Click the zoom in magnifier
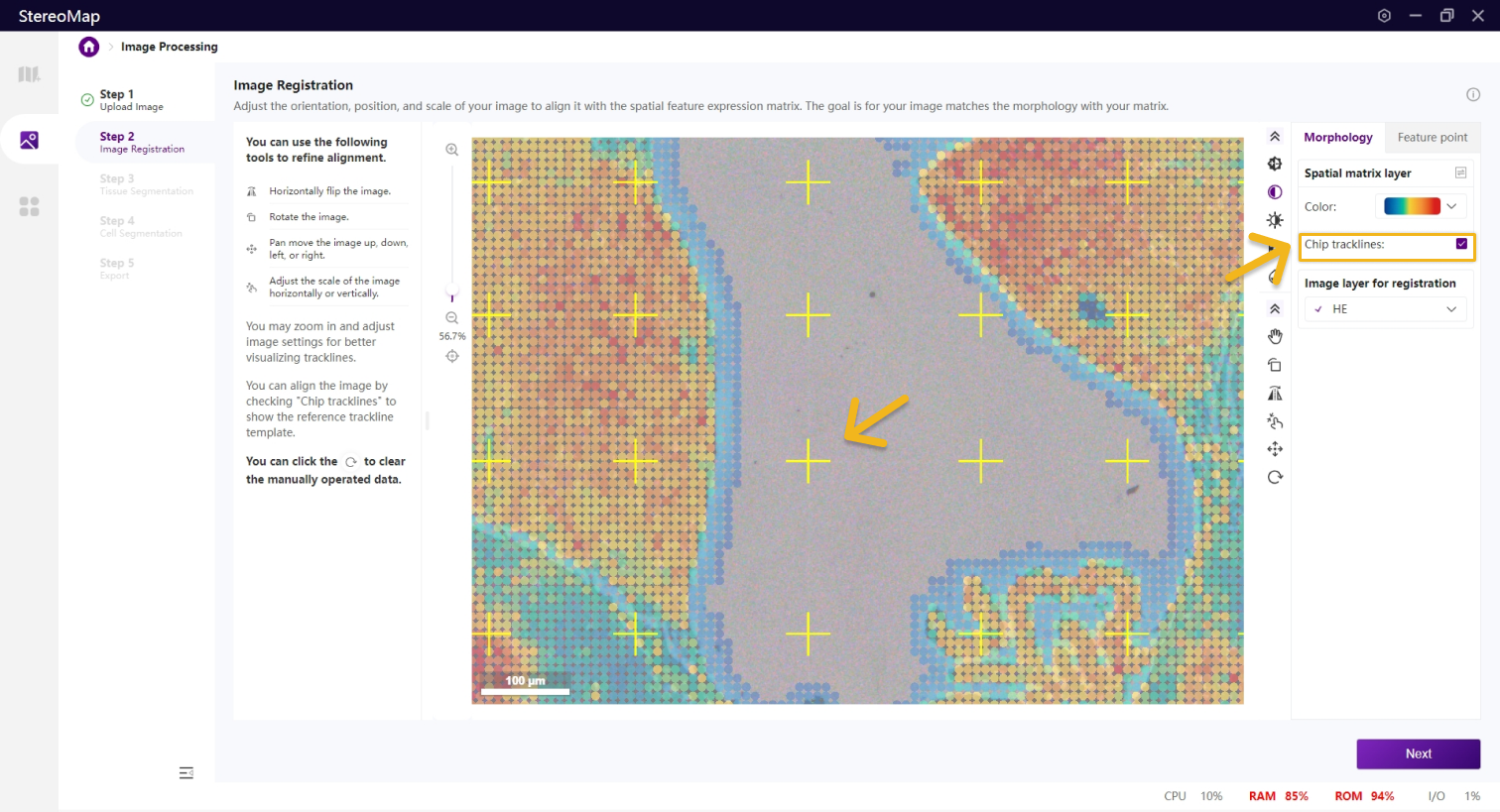 451,150
